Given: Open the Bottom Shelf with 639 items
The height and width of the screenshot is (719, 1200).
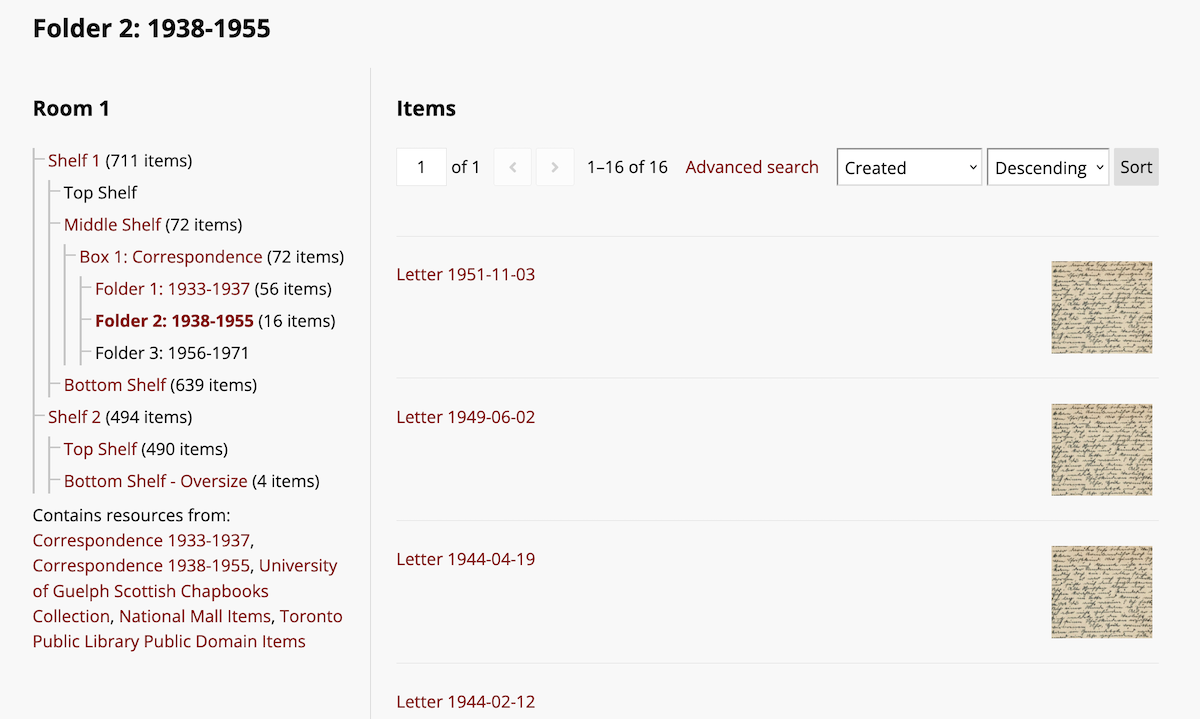Looking at the screenshot, I should (x=115, y=384).
